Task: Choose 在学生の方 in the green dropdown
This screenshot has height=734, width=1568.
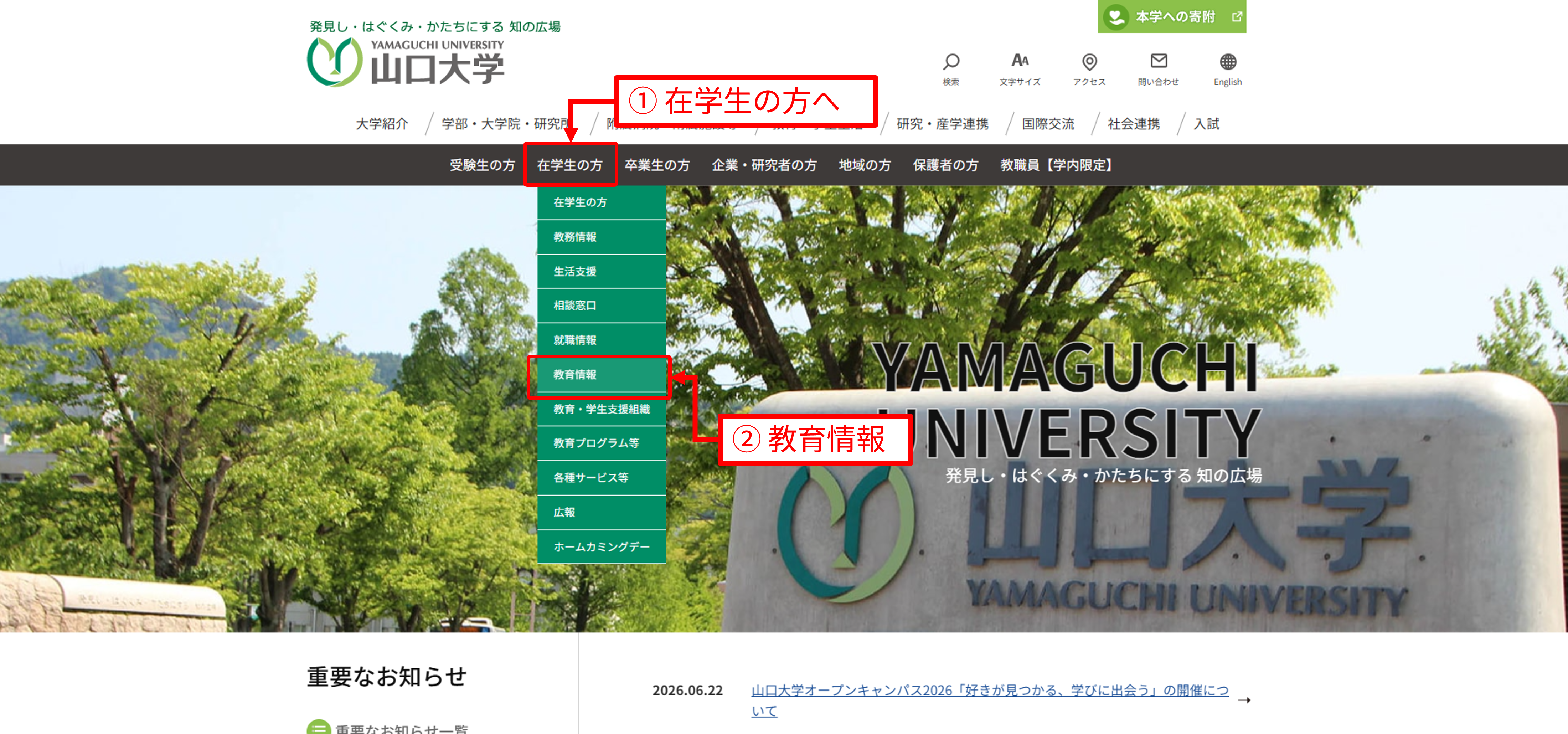Action: click(602, 202)
